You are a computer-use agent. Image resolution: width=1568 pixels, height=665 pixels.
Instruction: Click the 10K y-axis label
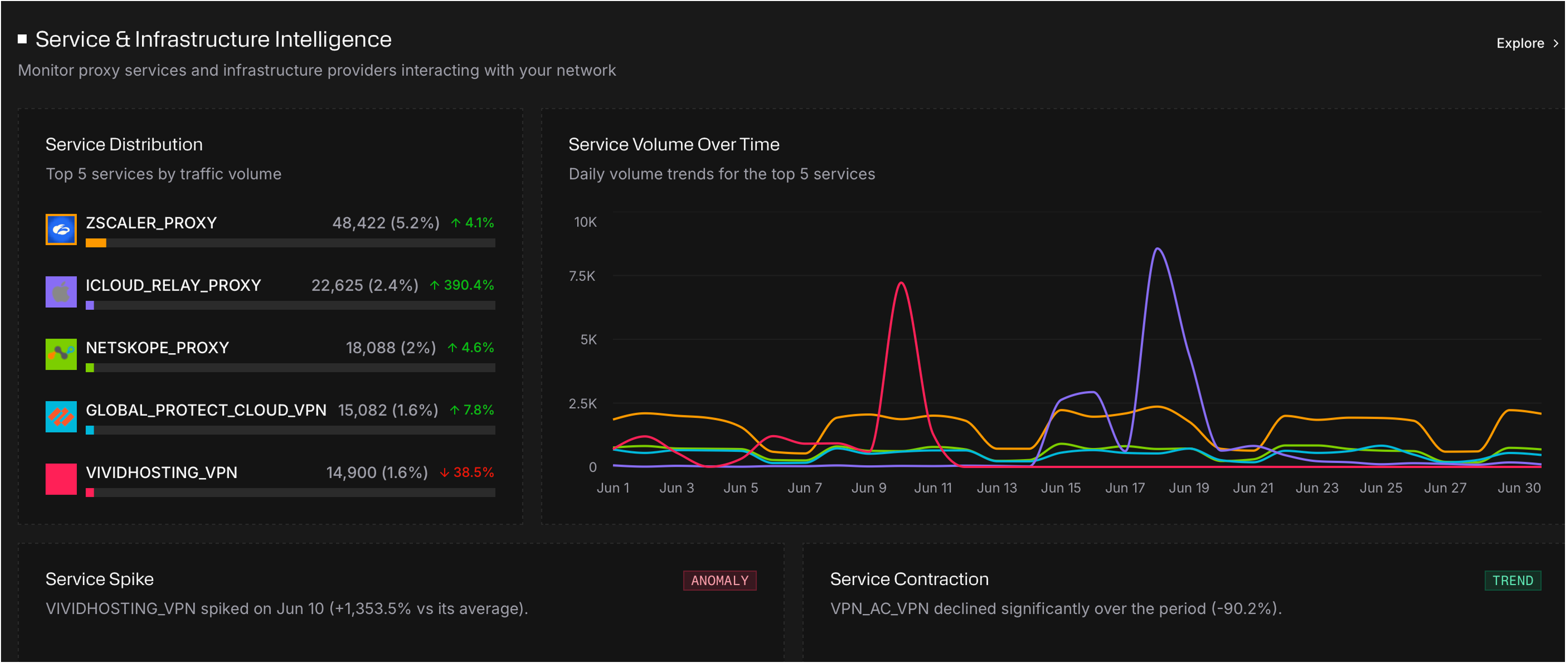pyautogui.click(x=585, y=223)
